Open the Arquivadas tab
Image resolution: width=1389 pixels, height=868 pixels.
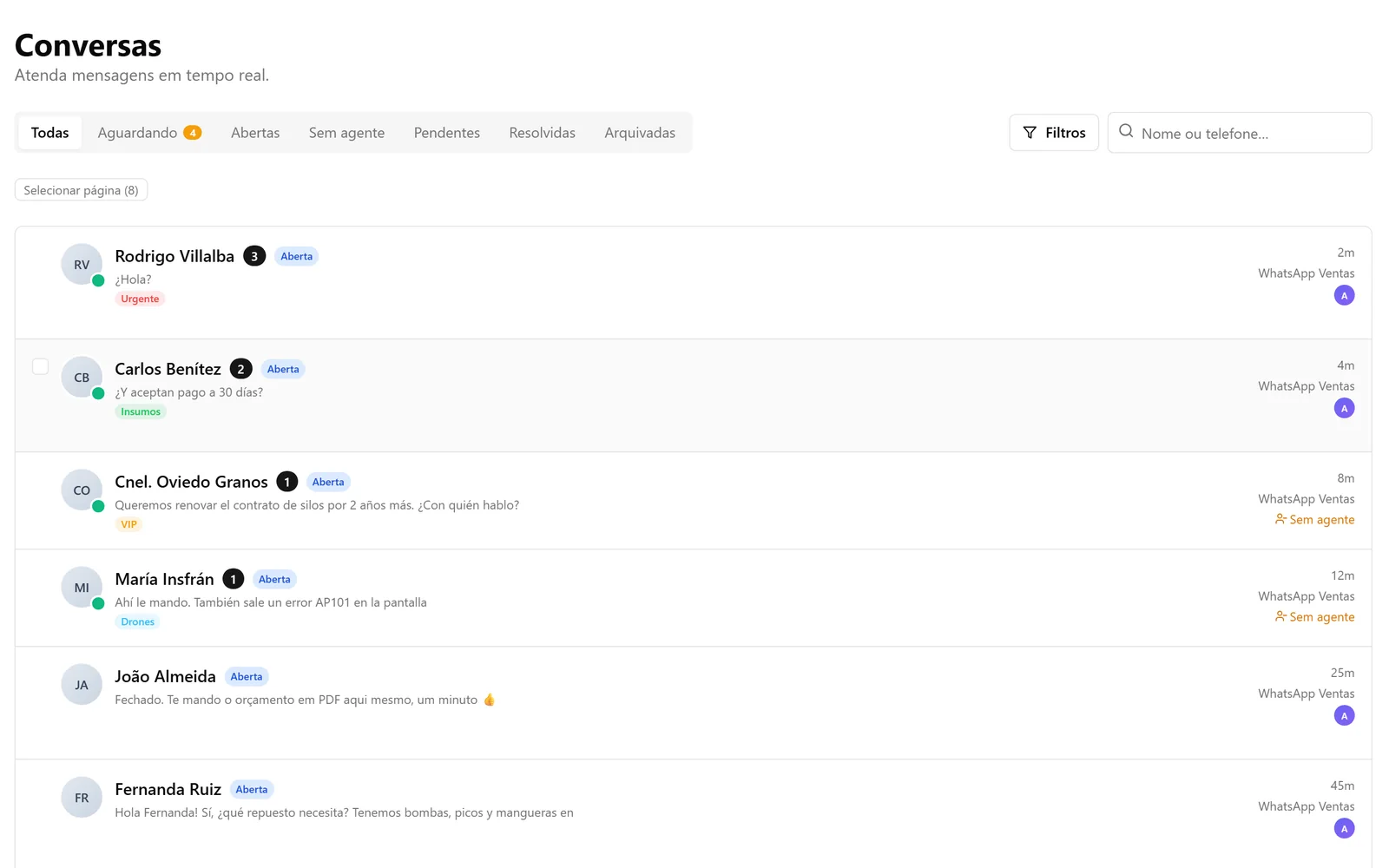pos(640,133)
